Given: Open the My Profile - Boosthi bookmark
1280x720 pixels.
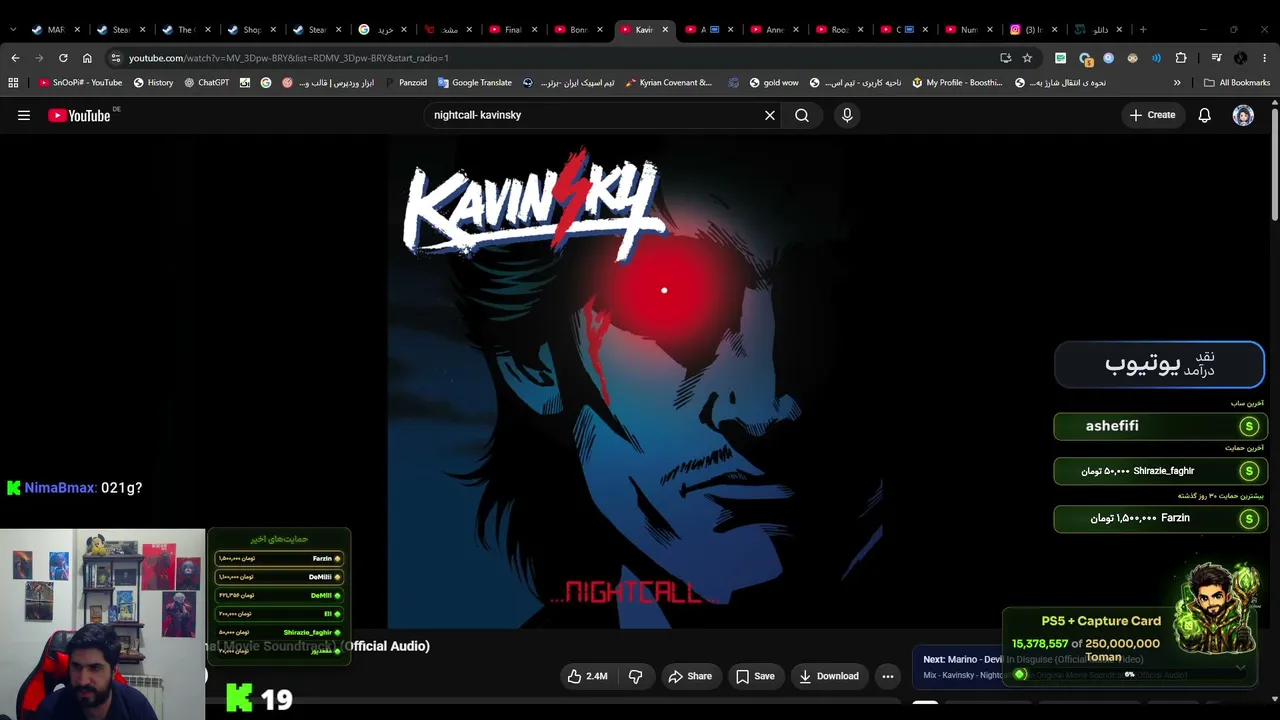Looking at the screenshot, I should (x=957, y=83).
